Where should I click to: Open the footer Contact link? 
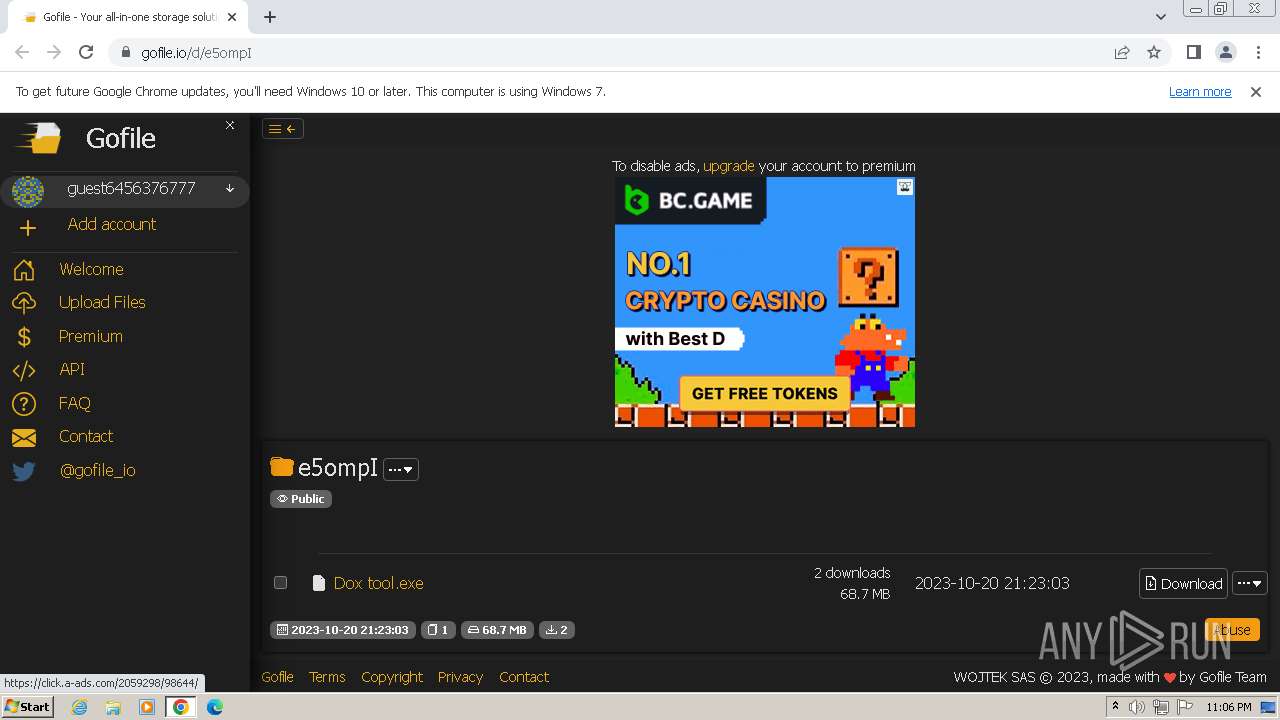(x=524, y=677)
